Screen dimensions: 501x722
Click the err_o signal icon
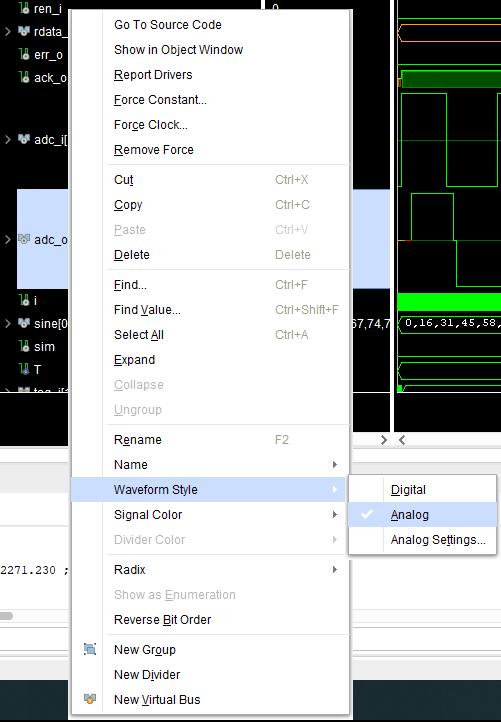click(24, 54)
